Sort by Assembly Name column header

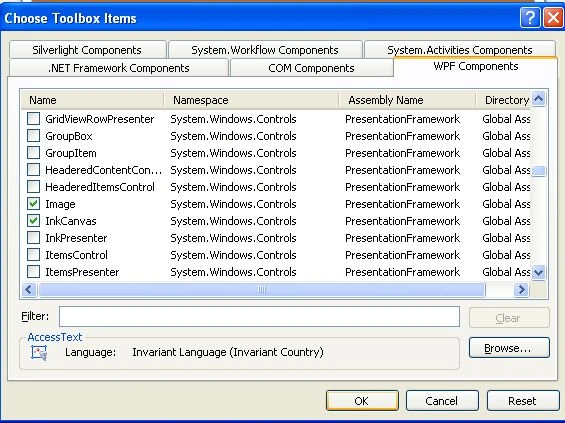(407, 100)
